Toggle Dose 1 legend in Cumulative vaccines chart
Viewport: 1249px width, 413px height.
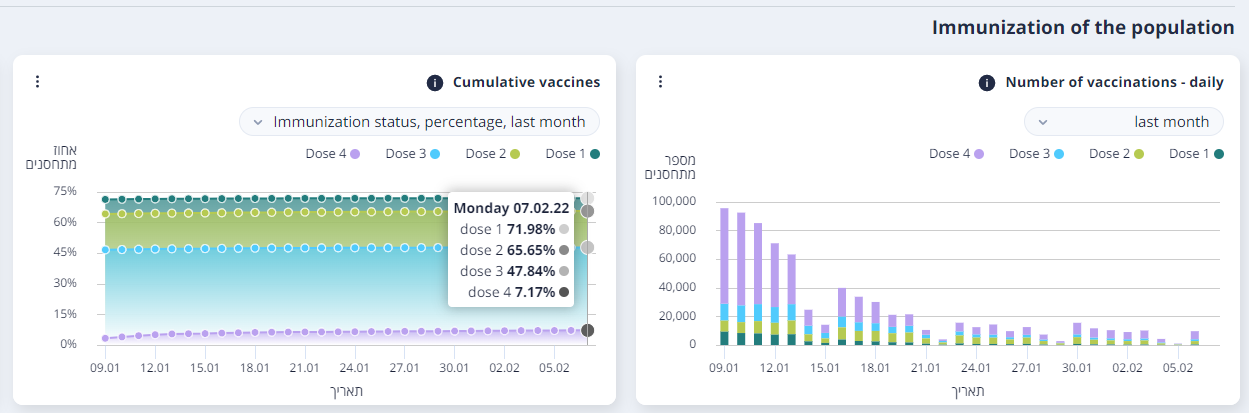pos(572,154)
